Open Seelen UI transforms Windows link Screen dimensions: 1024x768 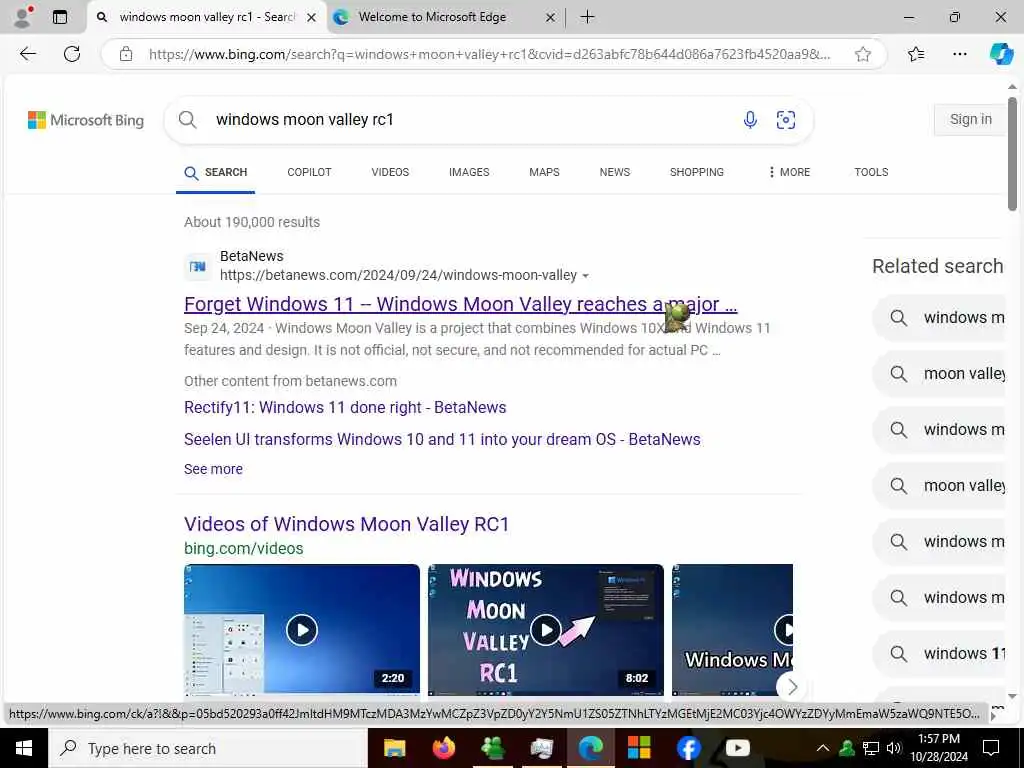coord(442,440)
